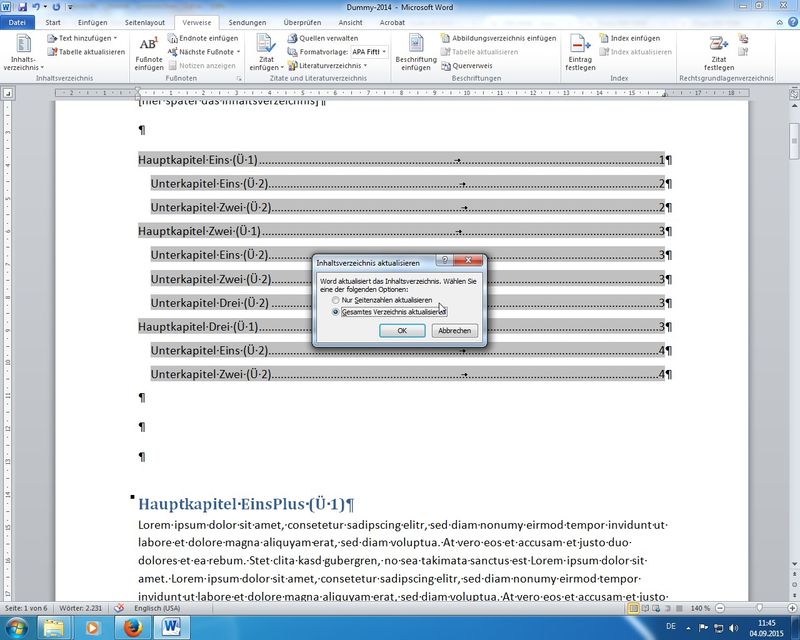
Task: Click Abbrechen in update dialog
Action: coord(455,331)
